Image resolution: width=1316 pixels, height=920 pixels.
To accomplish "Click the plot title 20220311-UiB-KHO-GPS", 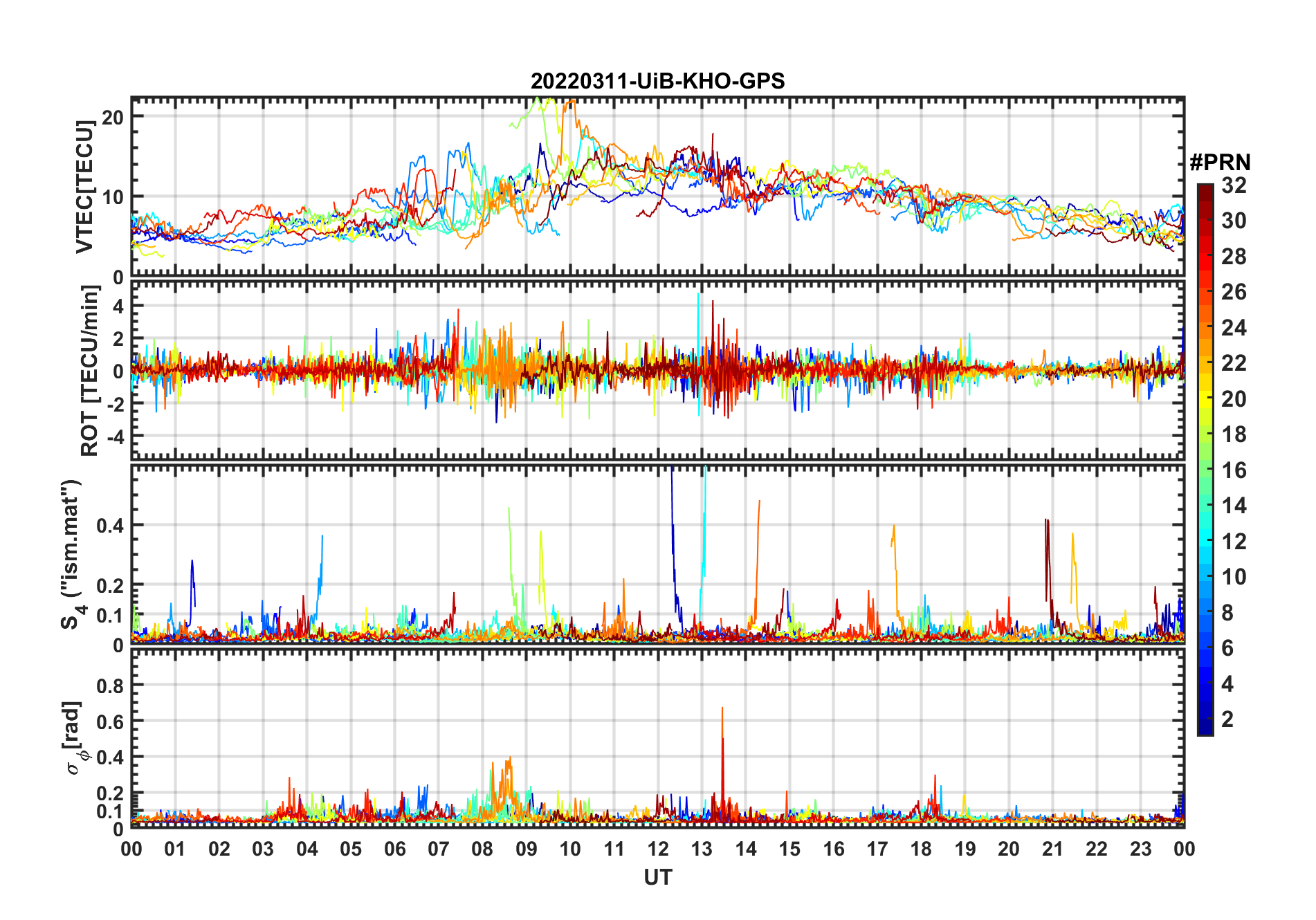I will 657,81.
